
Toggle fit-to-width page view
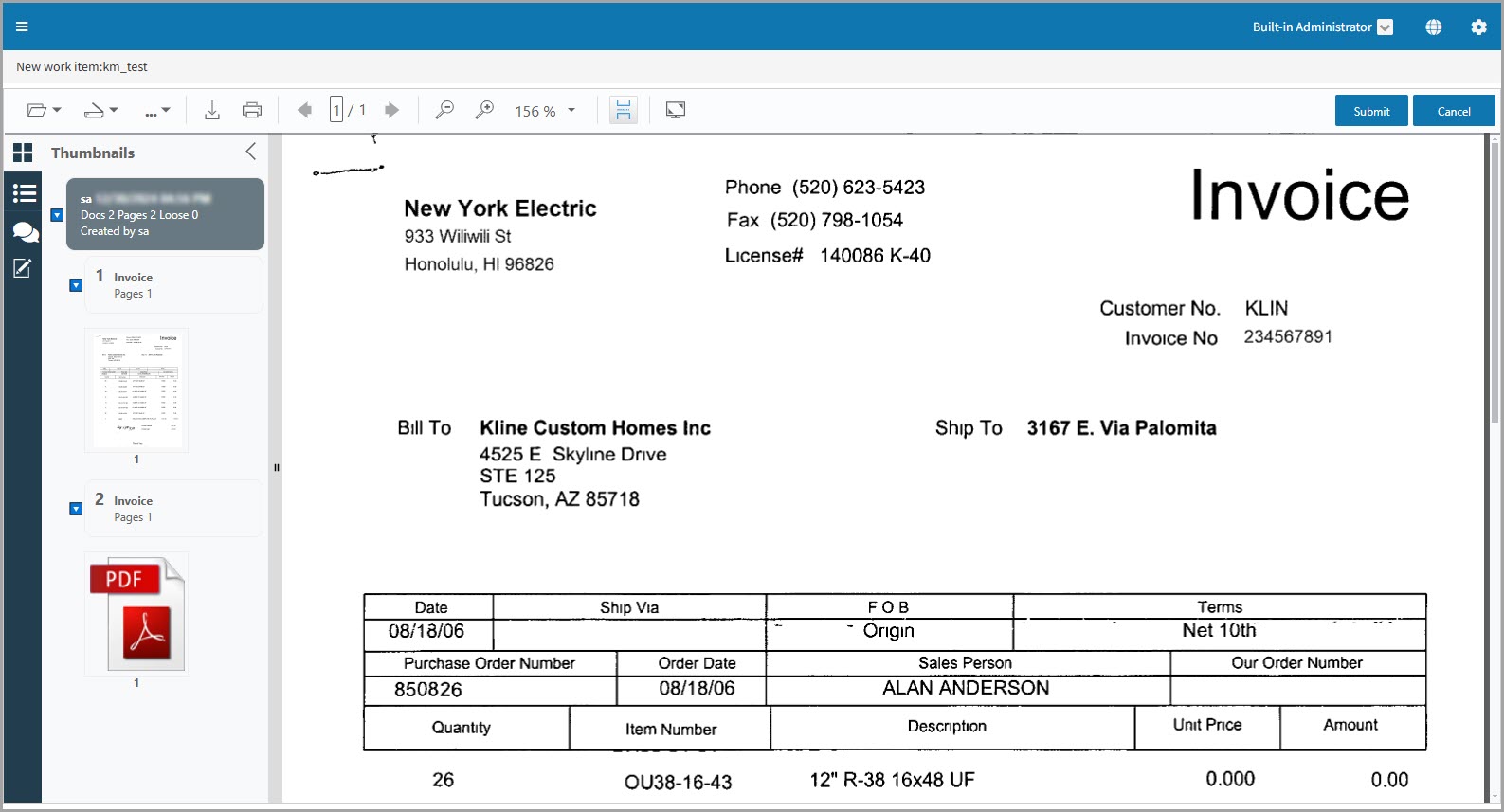(624, 111)
